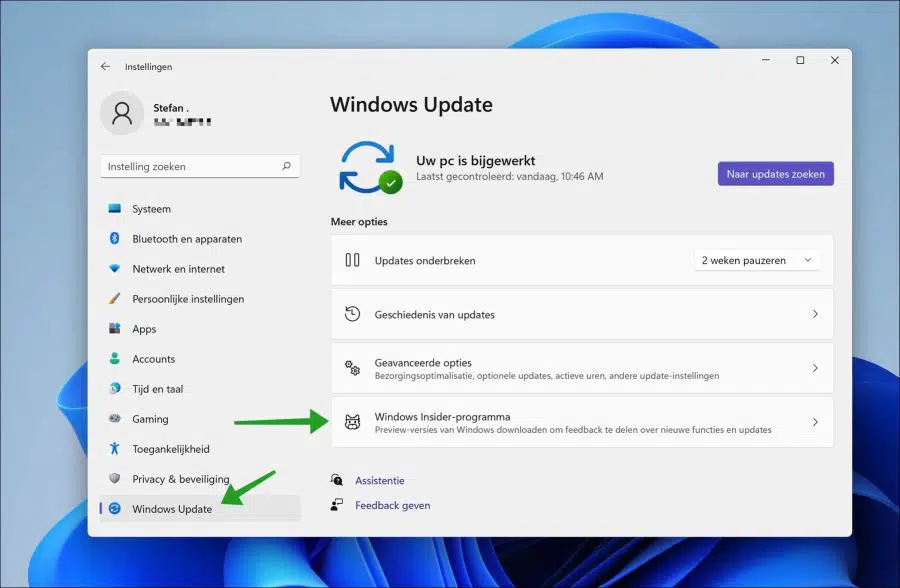Image resolution: width=900 pixels, height=588 pixels.
Task: Select Apps in the sidebar
Action: coord(200,328)
